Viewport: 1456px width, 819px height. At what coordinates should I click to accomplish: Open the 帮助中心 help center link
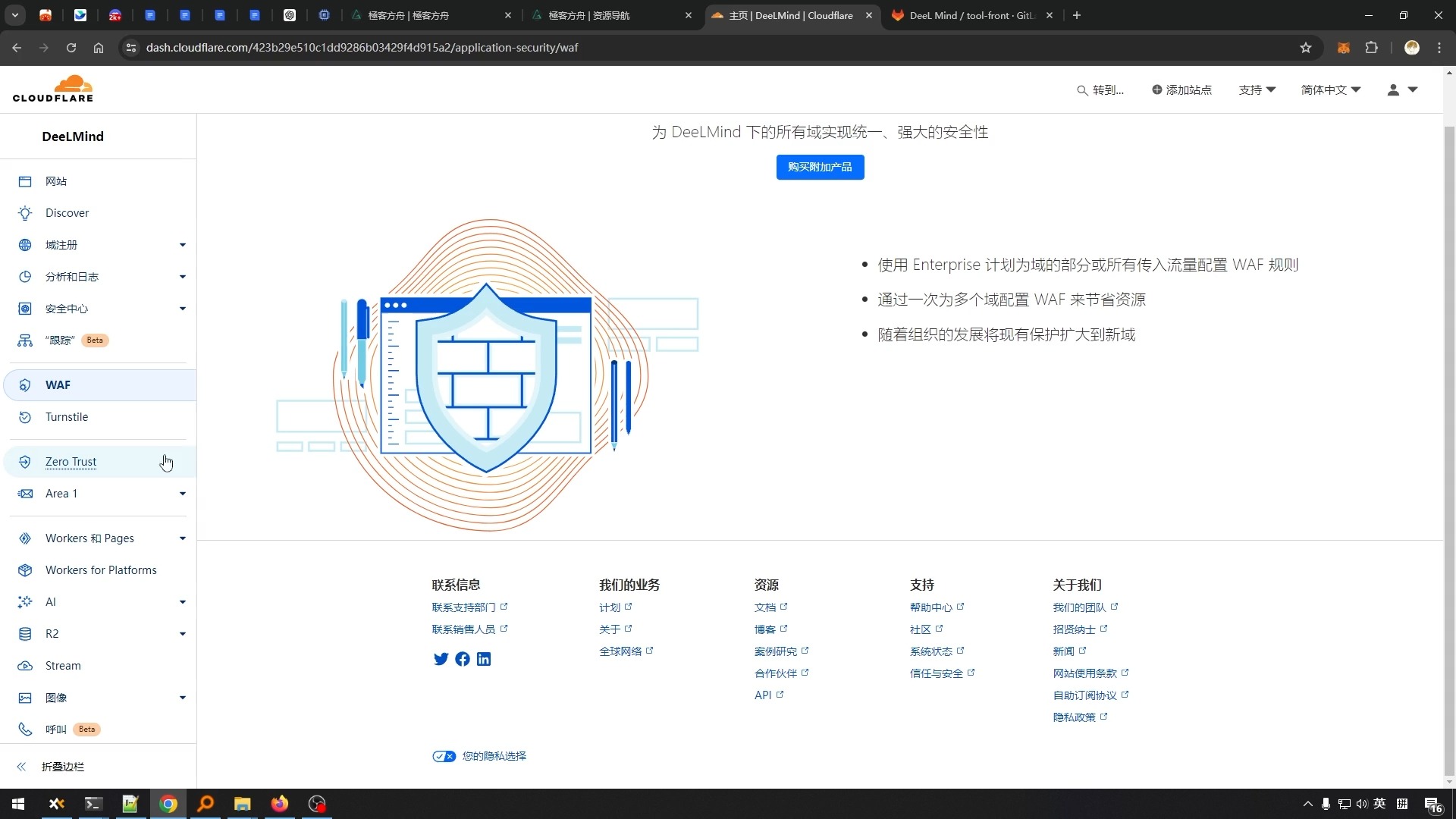click(930, 607)
